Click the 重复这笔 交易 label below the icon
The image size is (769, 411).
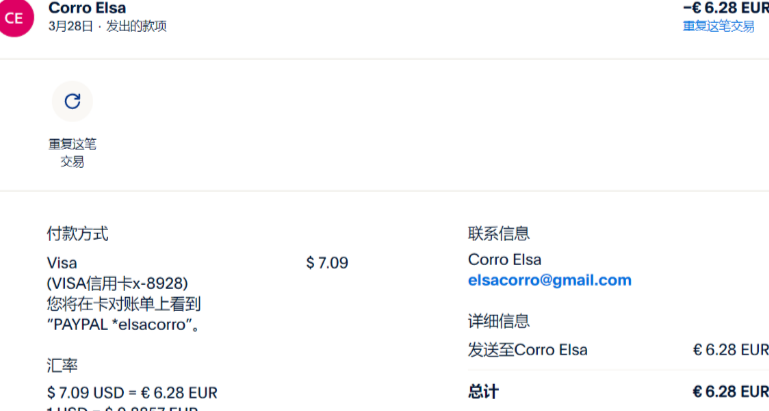point(72,152)
